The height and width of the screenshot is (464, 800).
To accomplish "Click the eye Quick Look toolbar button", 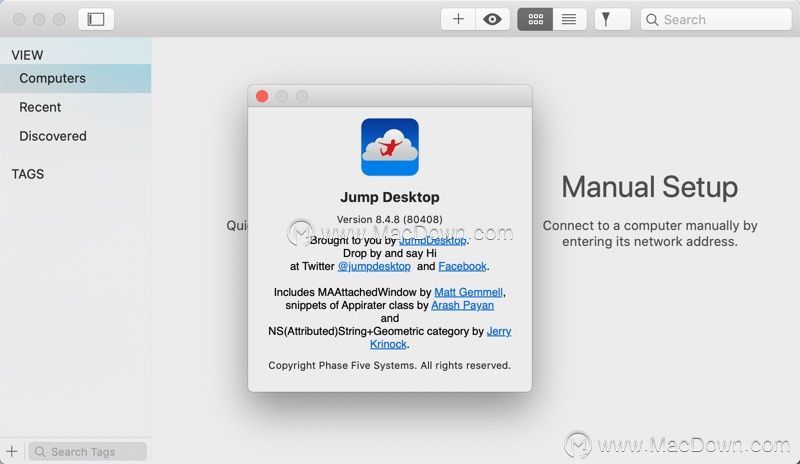I will pyautogui.click(x=492, y=19).
